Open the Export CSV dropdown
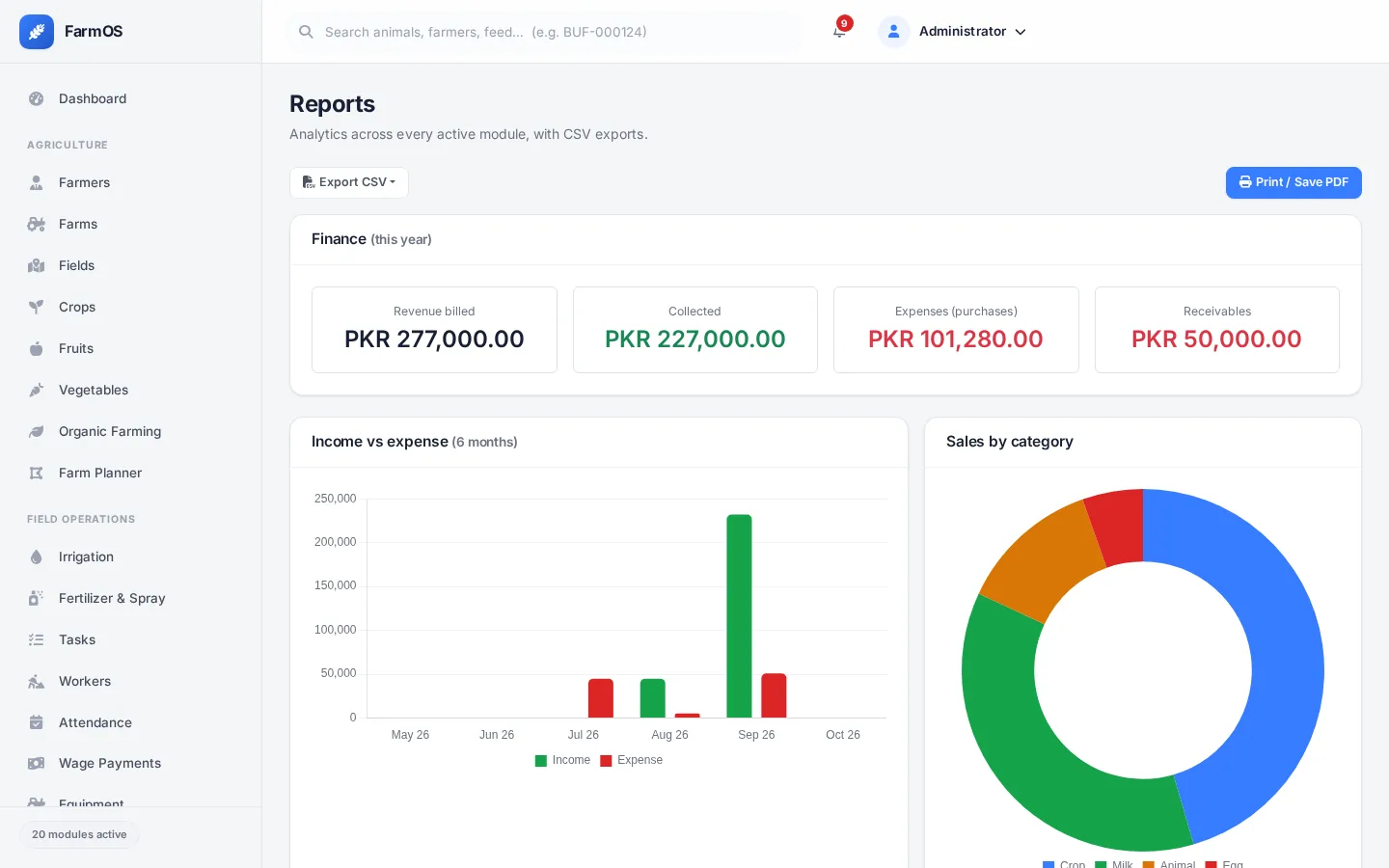 pyautogui.click(x=349, y=182)
